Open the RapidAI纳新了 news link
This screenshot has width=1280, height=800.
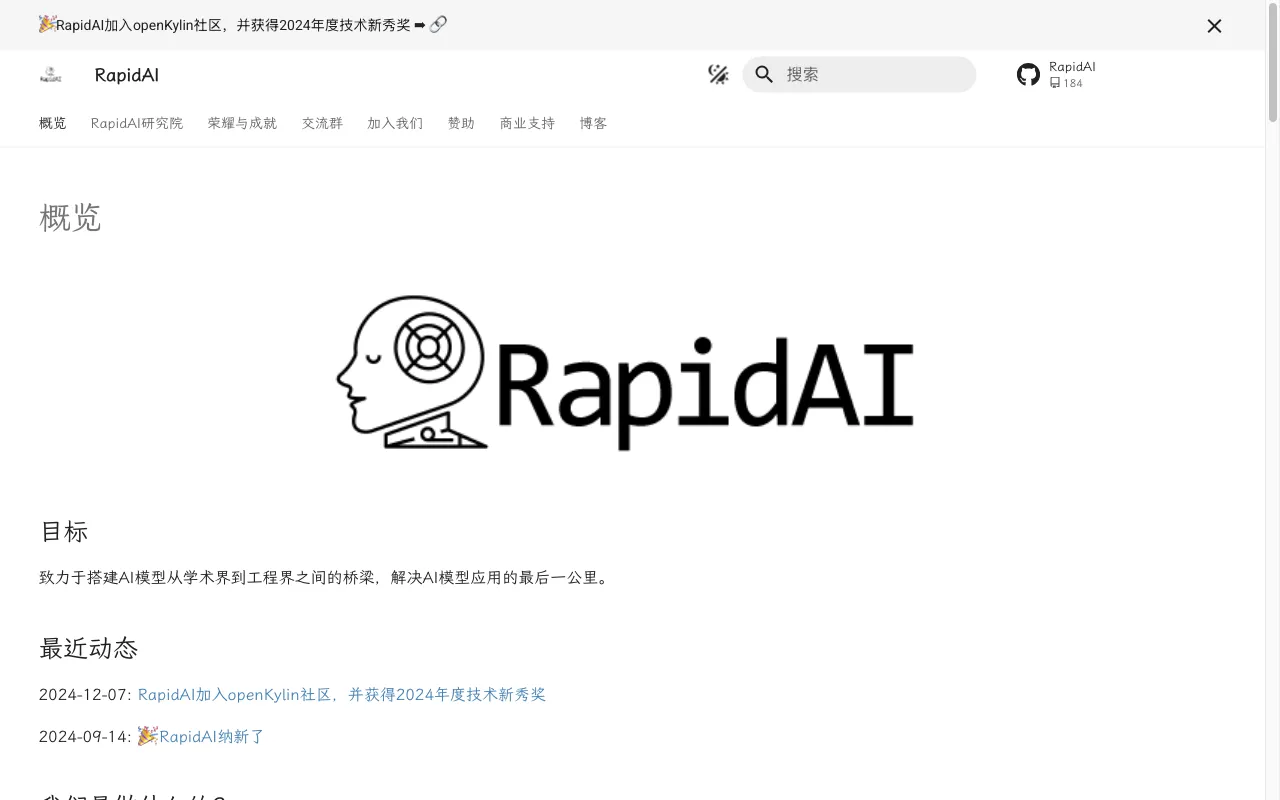pyautogui.click(x=201, y=736)
